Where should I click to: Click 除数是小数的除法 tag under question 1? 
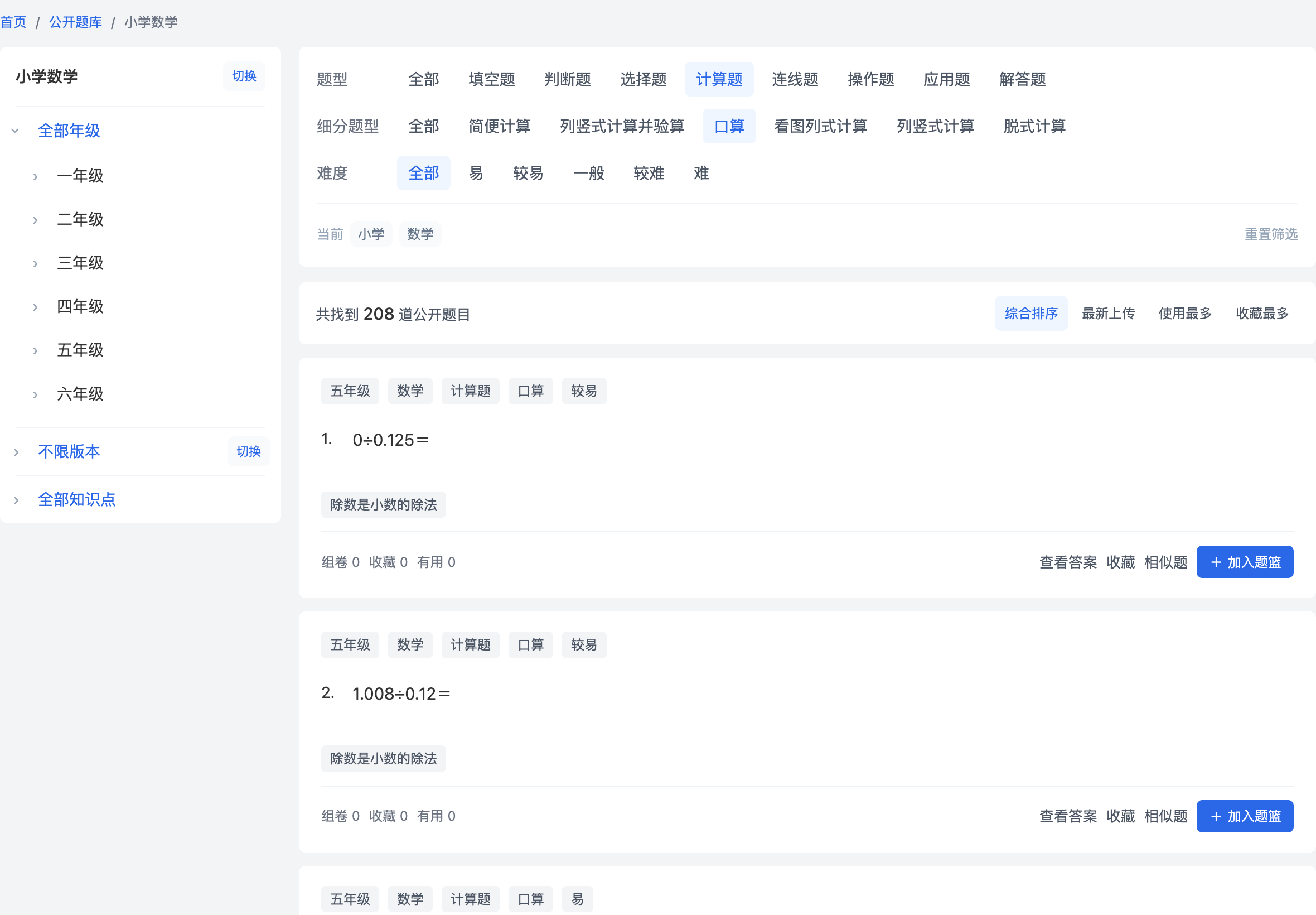coord(383,504)
